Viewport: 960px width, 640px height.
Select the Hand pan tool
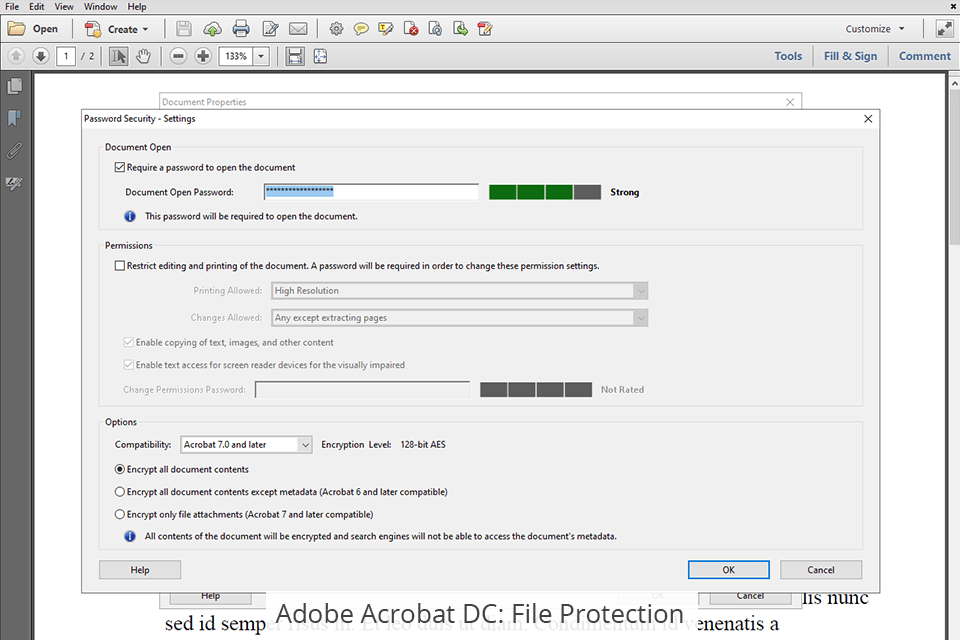click(x=143, y=56)
